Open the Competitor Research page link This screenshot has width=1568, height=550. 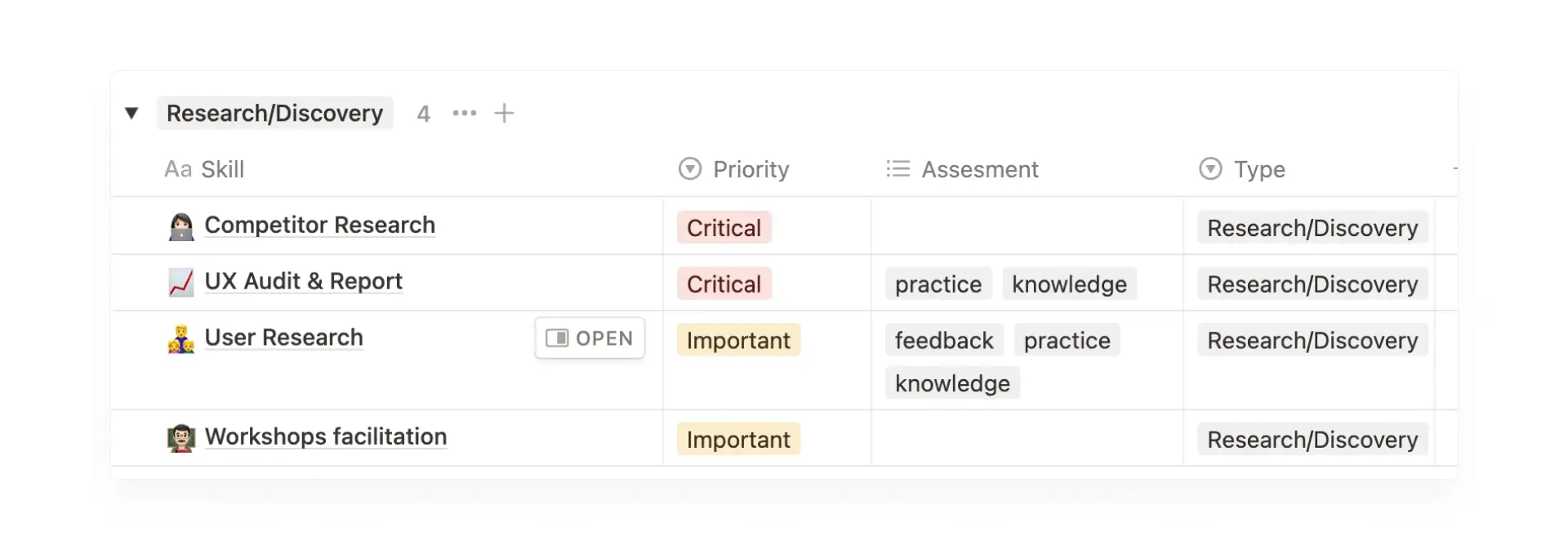point(319,226)
